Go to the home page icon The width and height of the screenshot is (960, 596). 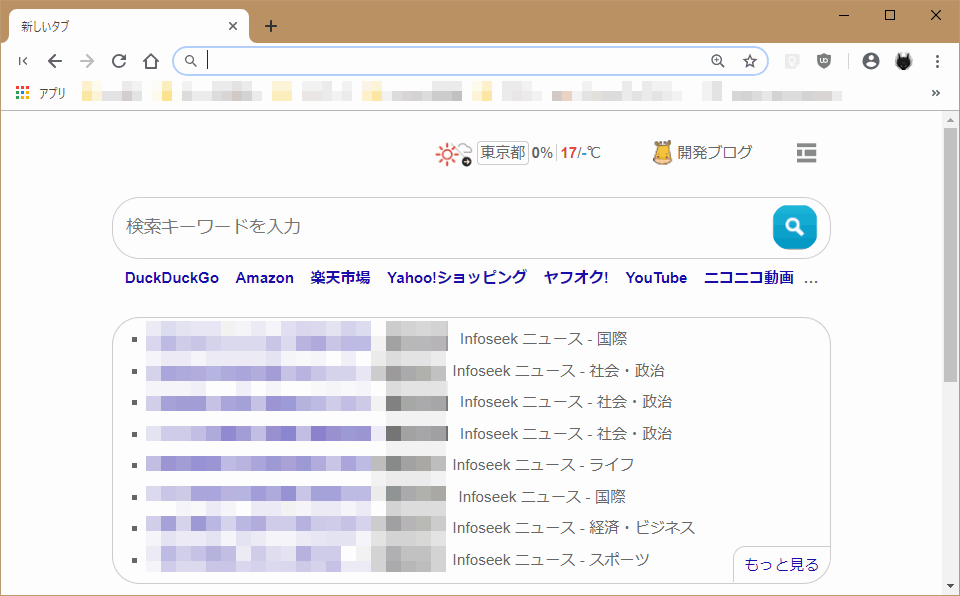151,61
